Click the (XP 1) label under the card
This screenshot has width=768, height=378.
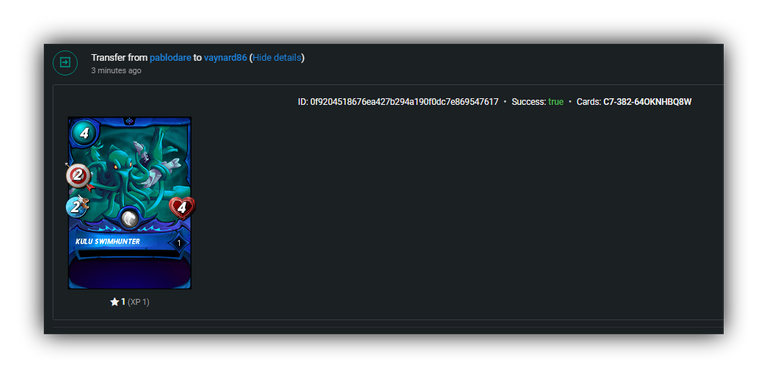coord(139,302)
